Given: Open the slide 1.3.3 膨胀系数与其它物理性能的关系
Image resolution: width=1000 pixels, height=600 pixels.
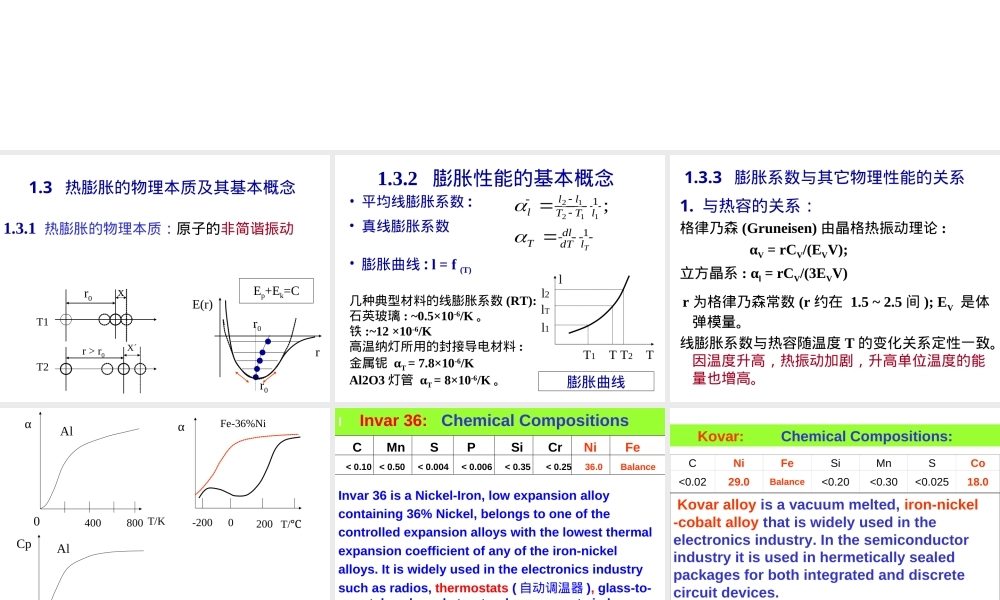Looking at the screenshot, I should pyautogui.click(x=835, y=278).
